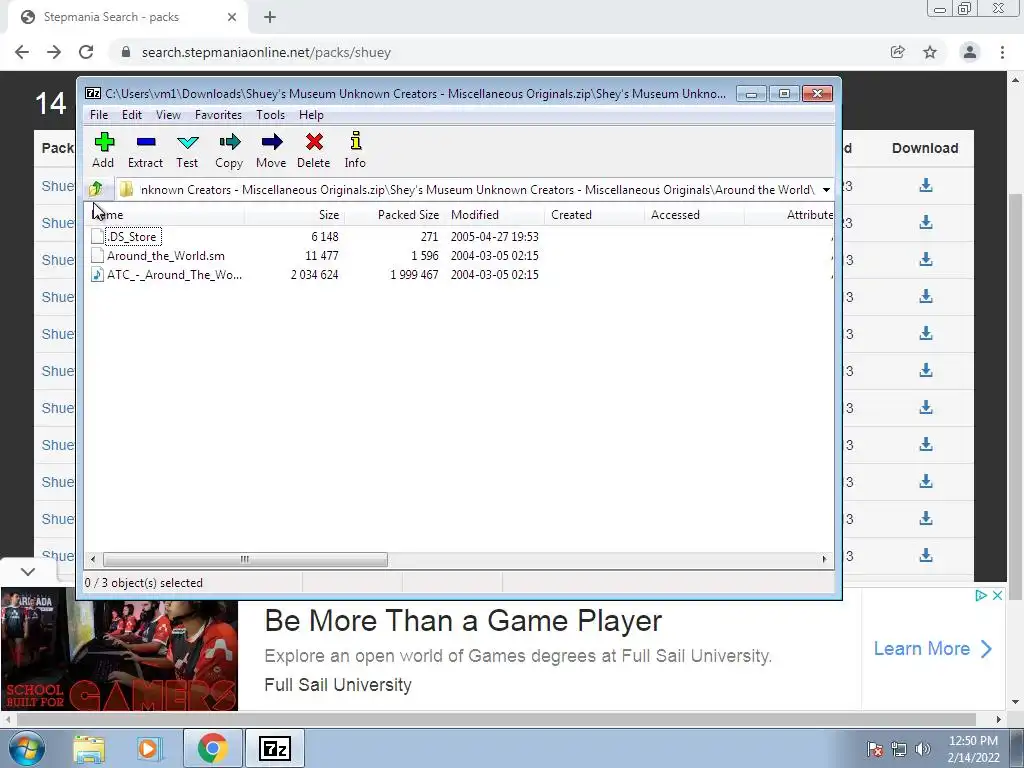This screenshot has height=768, width=1024.
Task: Run the Test archive tool
Action: point(187,150)
